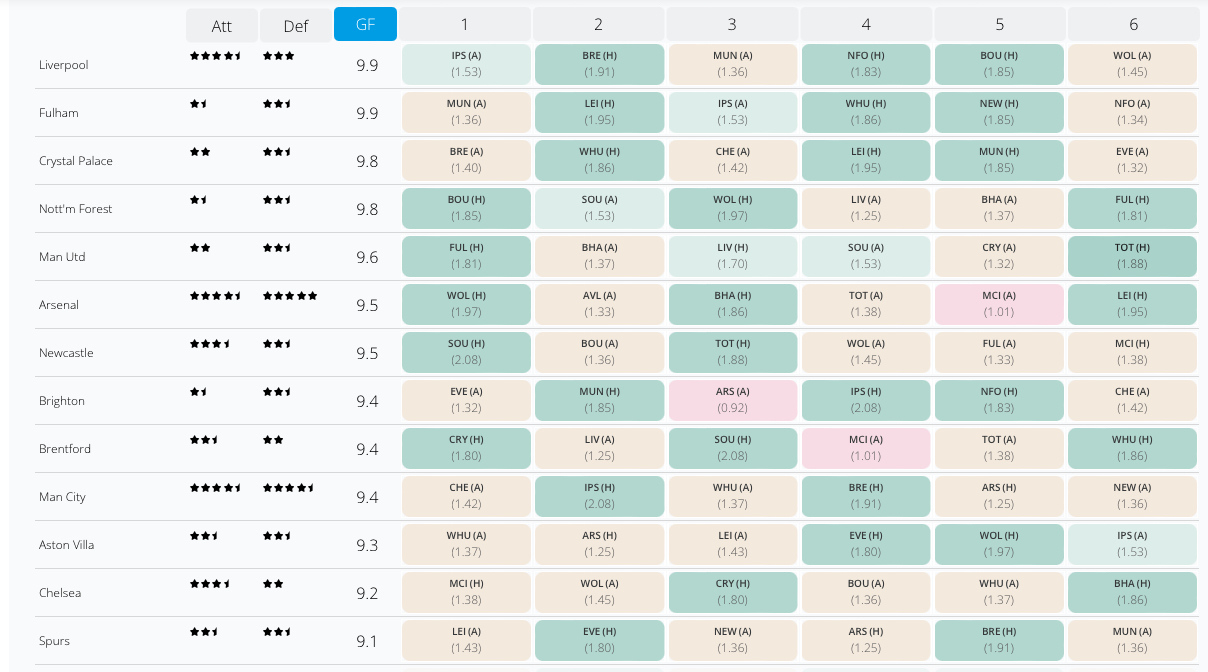Click Nott'm Forest's defence star rating
Screen dimensions: 1208x672
click(x=278, y=200)
